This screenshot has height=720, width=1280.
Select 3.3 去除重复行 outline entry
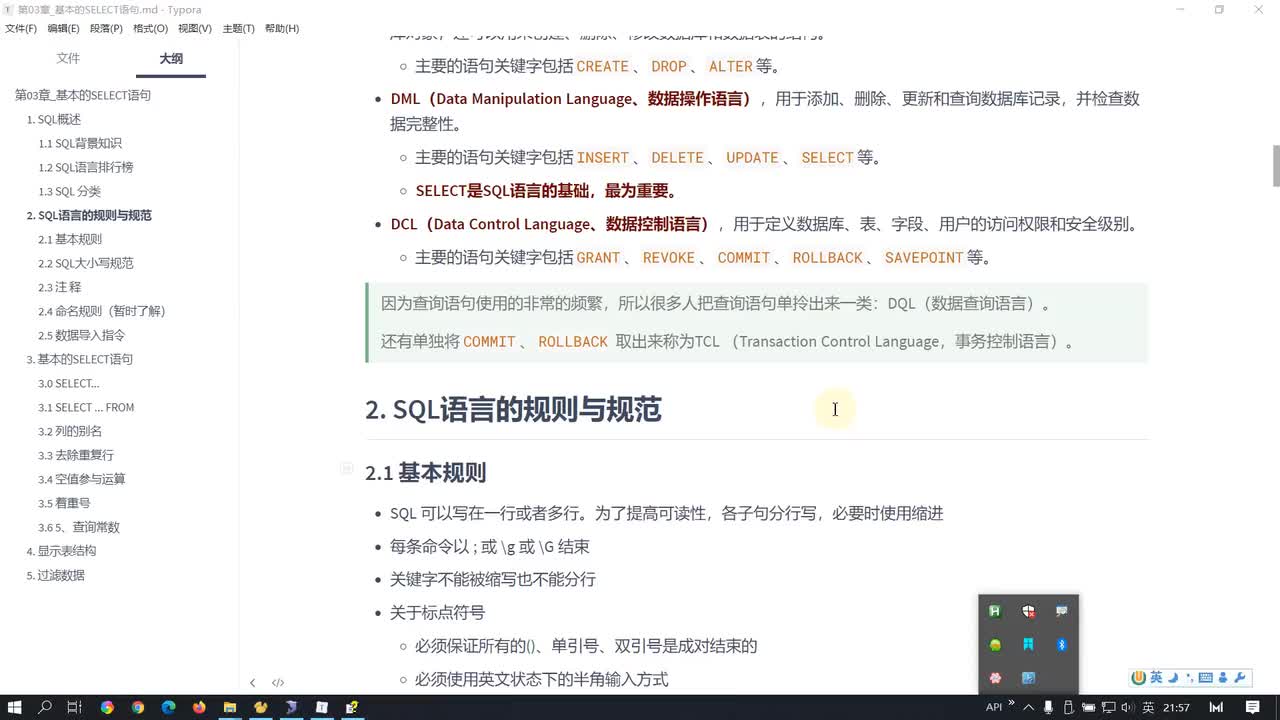point(76,455)
